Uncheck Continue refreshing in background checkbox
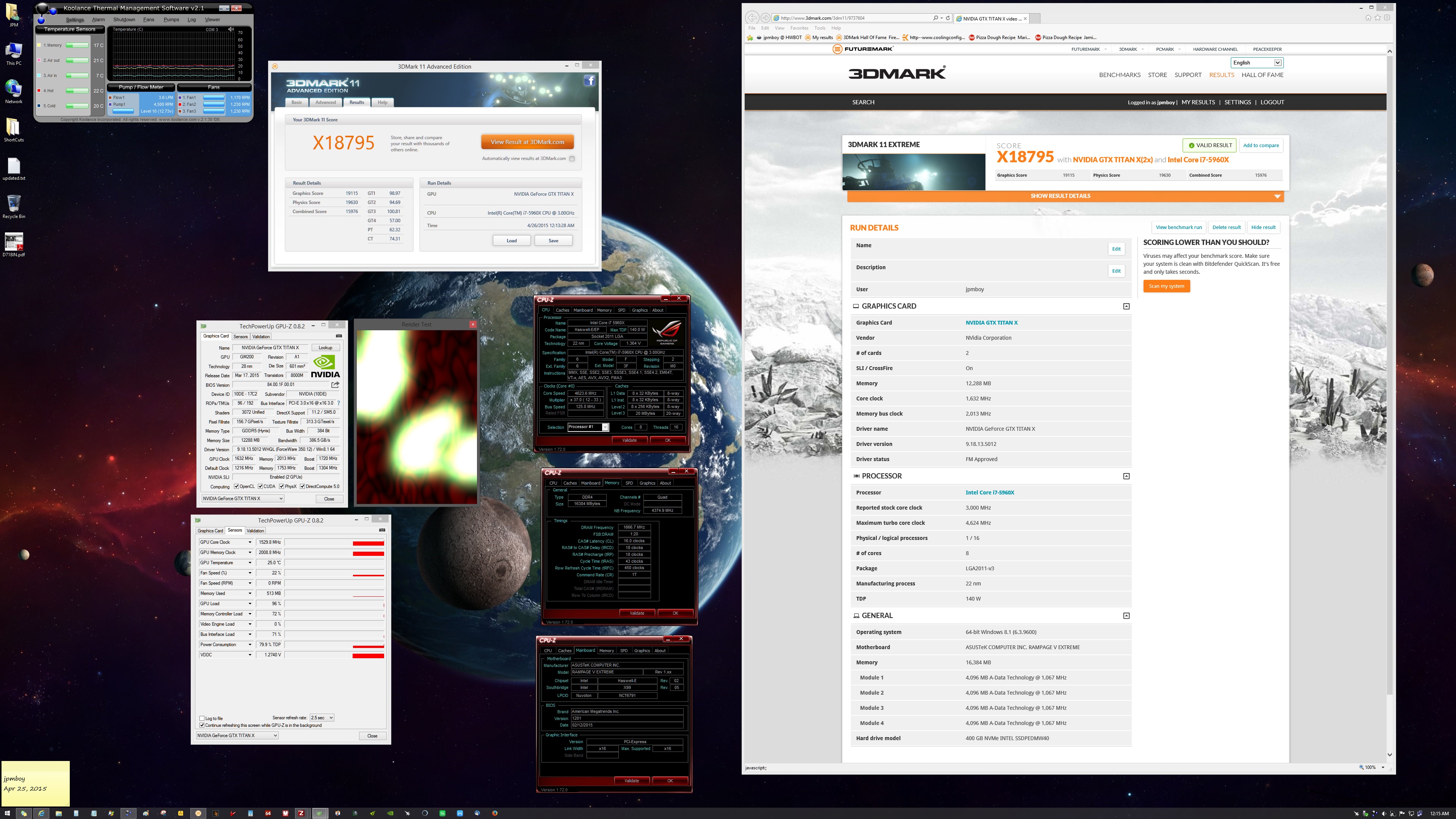This screenshot has width=1456, height=819. [x=202, y=725]
